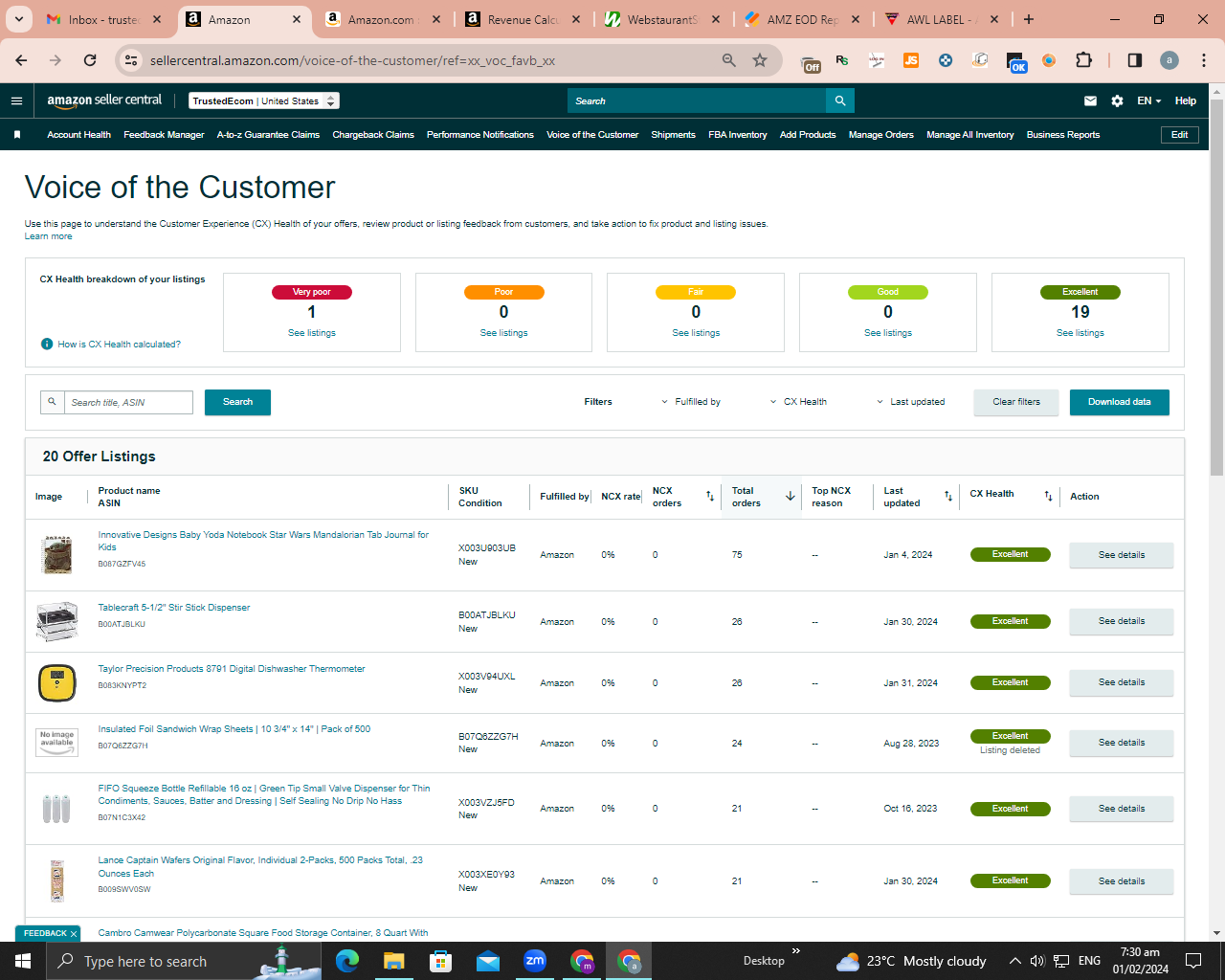Open a new browser tab
Screen dimensions: 1225x980
coord(1029,19)
